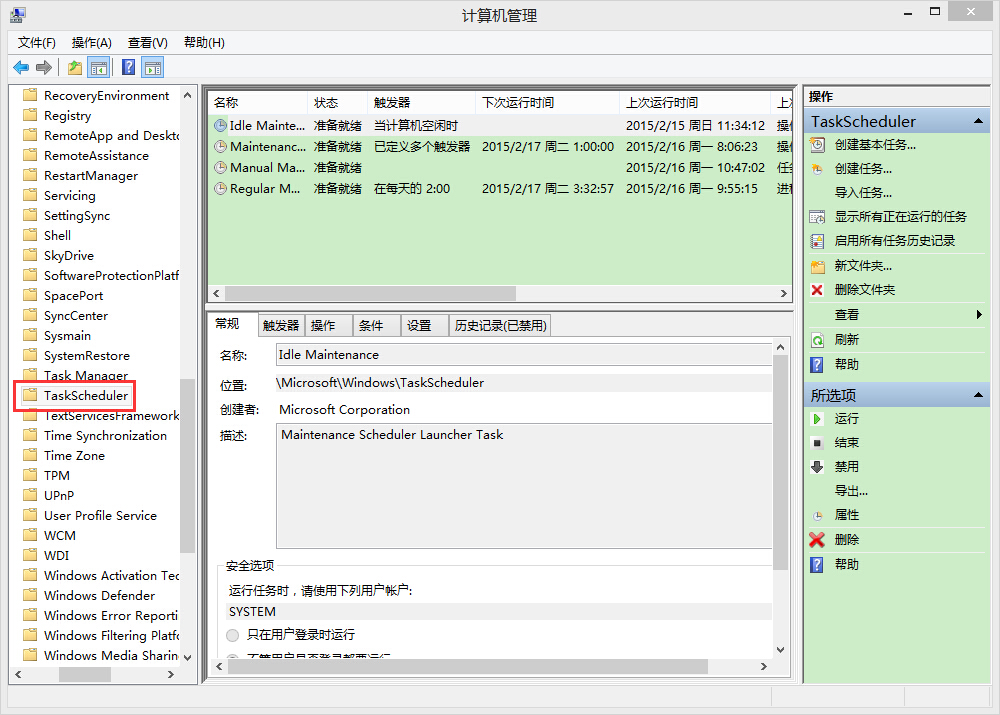Viewport: 1000px width, 715px height.
Task: Toggle the show/hide action pane icon
Action: (152, 67)
